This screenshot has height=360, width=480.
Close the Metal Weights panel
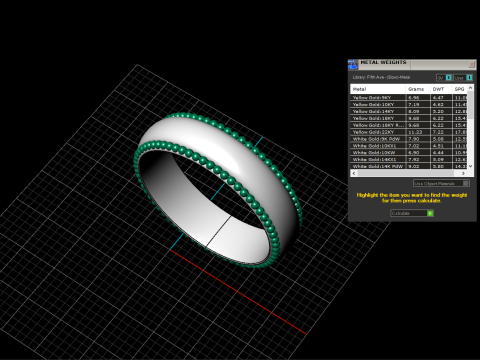tap(472, 64)
